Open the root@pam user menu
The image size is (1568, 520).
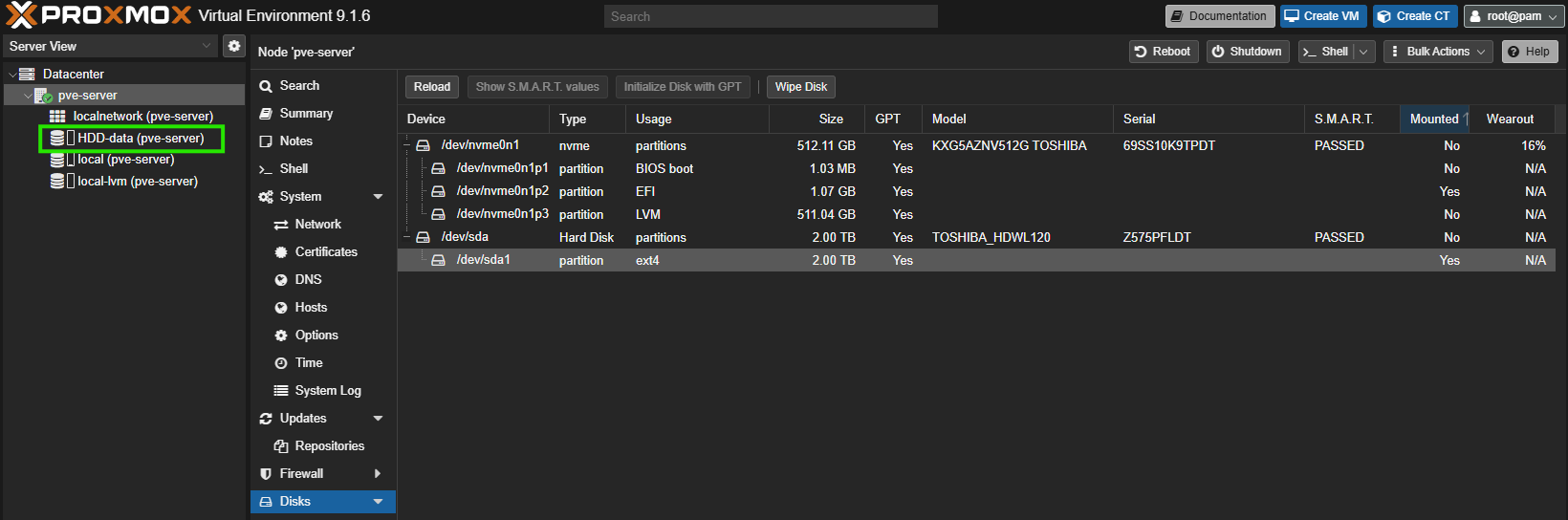click(1514, 16)
